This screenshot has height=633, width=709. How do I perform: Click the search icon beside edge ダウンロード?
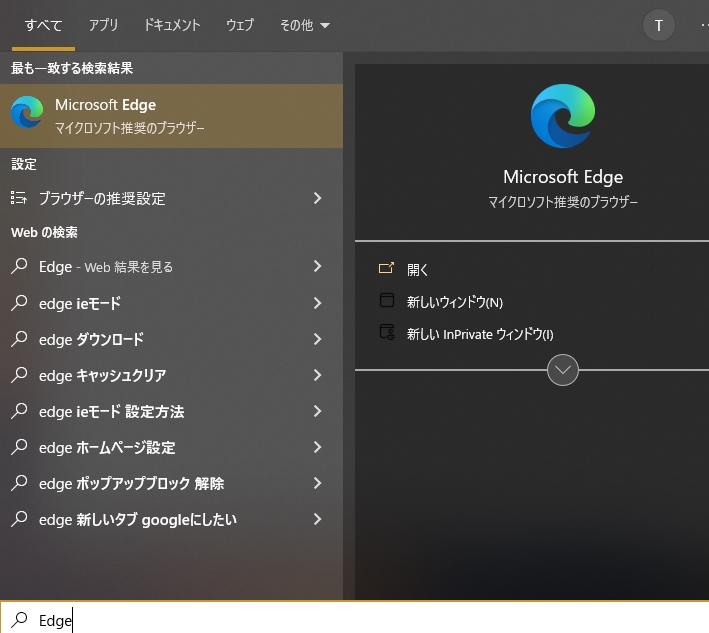click(19, 339)
